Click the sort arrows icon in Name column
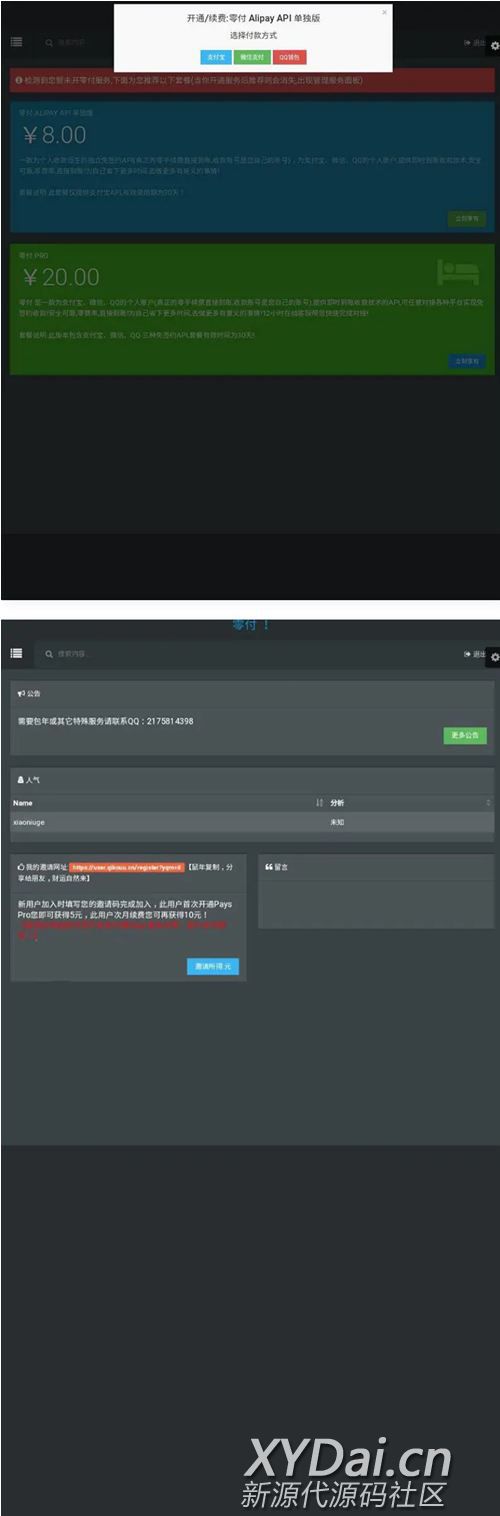This screenshot has height=1516, width=500. 319,802
